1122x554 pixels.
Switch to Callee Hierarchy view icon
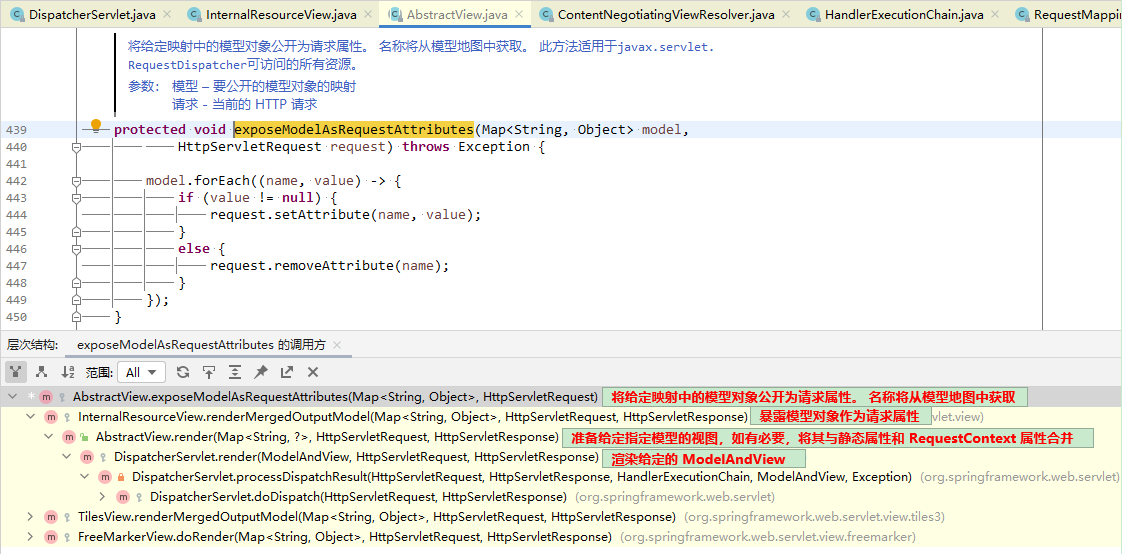[42, 372]
